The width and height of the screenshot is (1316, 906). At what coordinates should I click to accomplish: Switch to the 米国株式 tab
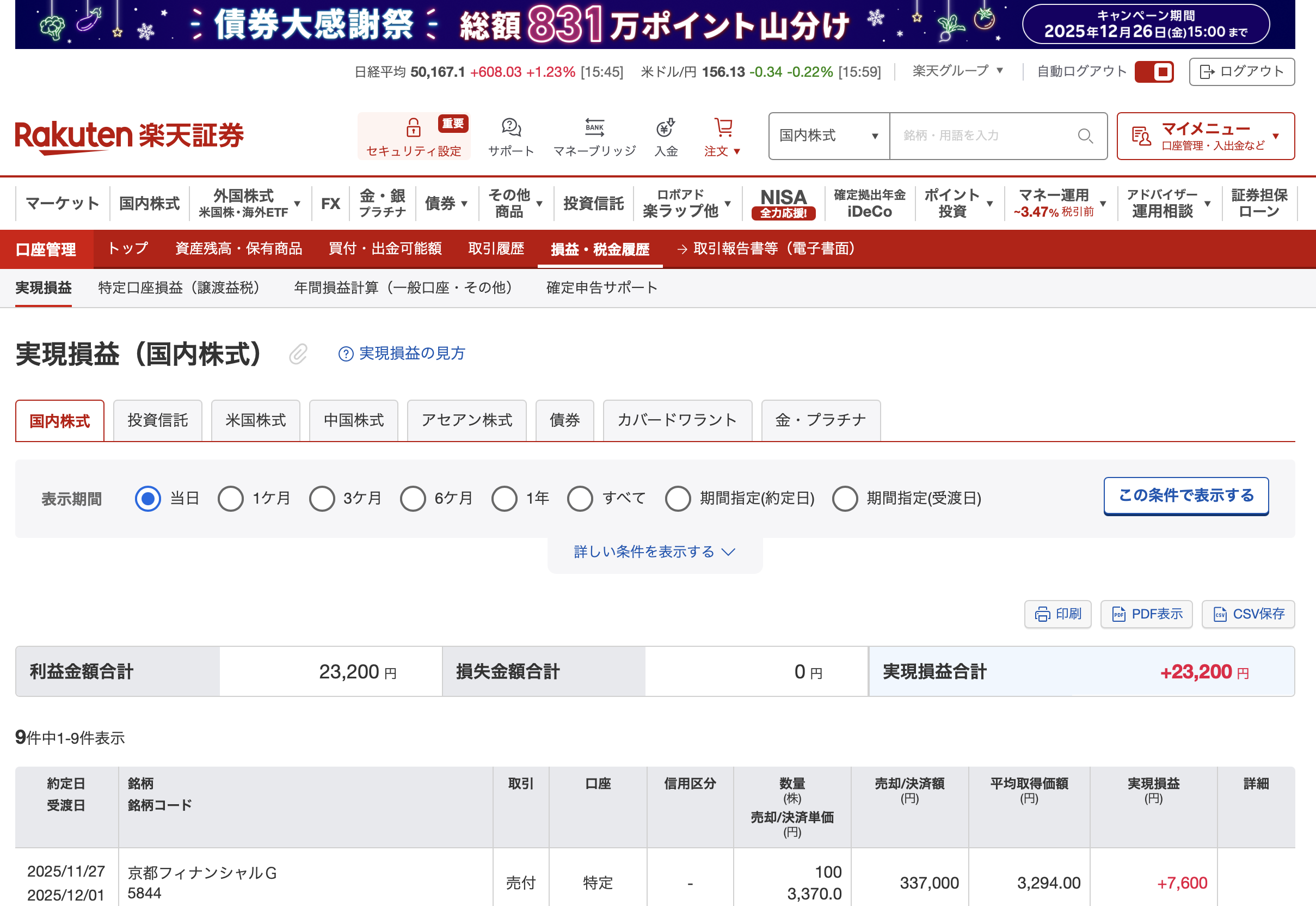[255, 421]
